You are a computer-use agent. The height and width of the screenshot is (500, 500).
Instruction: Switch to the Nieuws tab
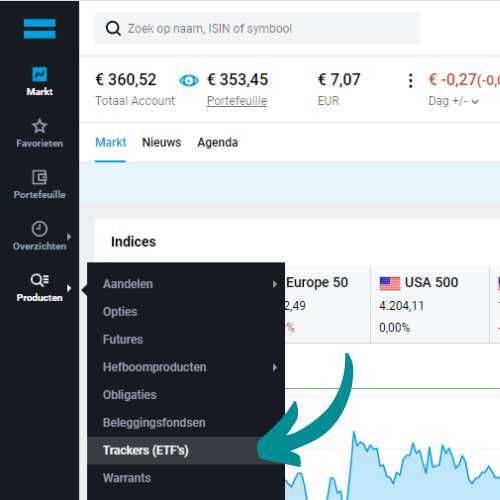tap(161, 143)
